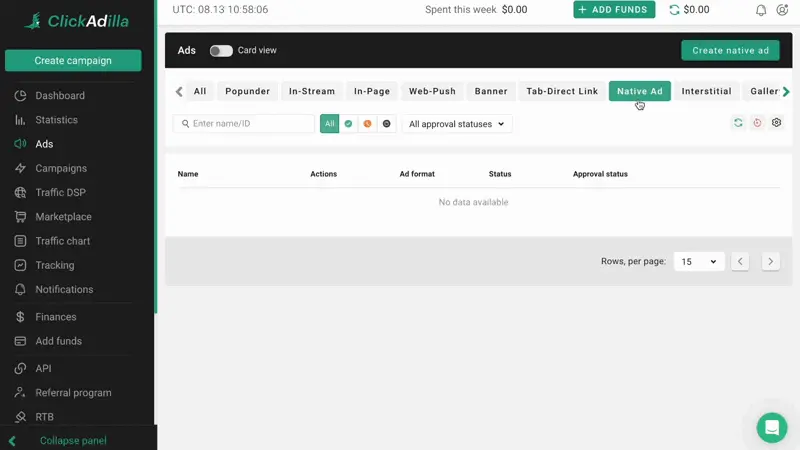The width and height of the screenshot is (800, 450).
Task: Click the Create native ad button
Action: point(730,51)
